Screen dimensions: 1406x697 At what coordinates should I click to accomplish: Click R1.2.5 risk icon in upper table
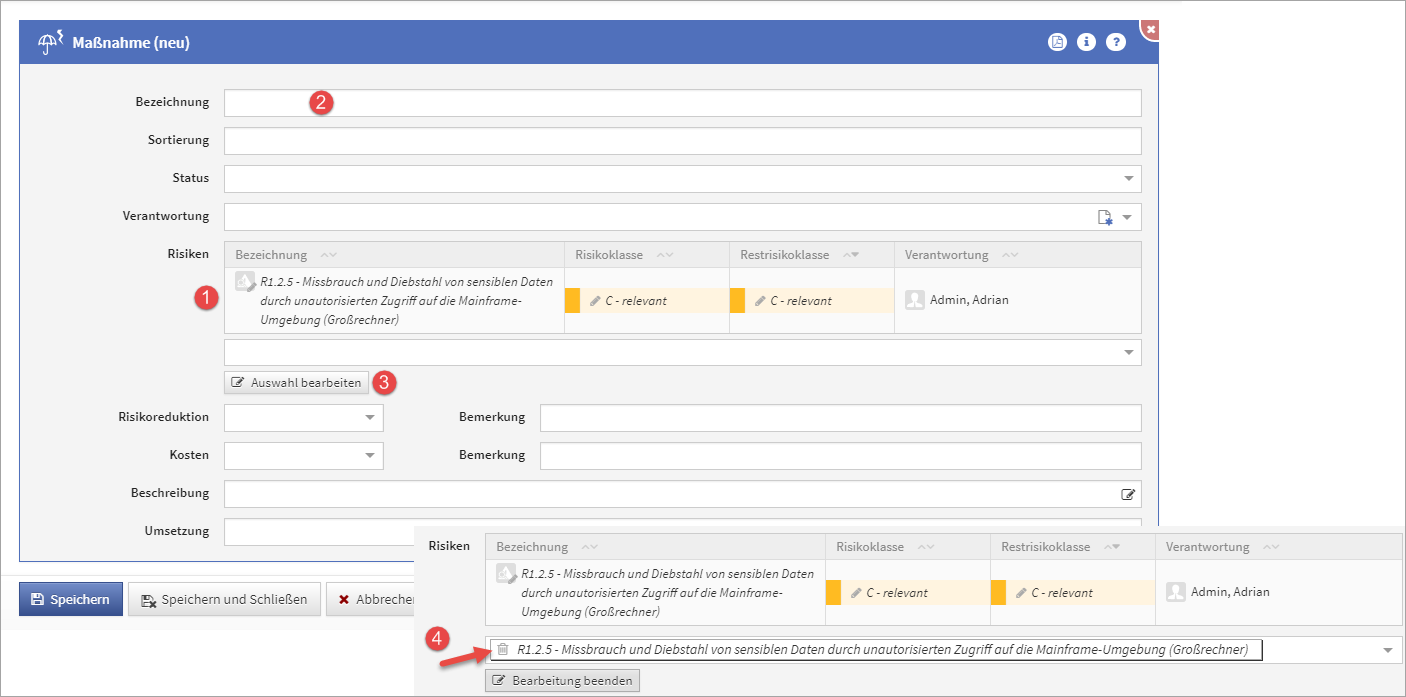245,282
